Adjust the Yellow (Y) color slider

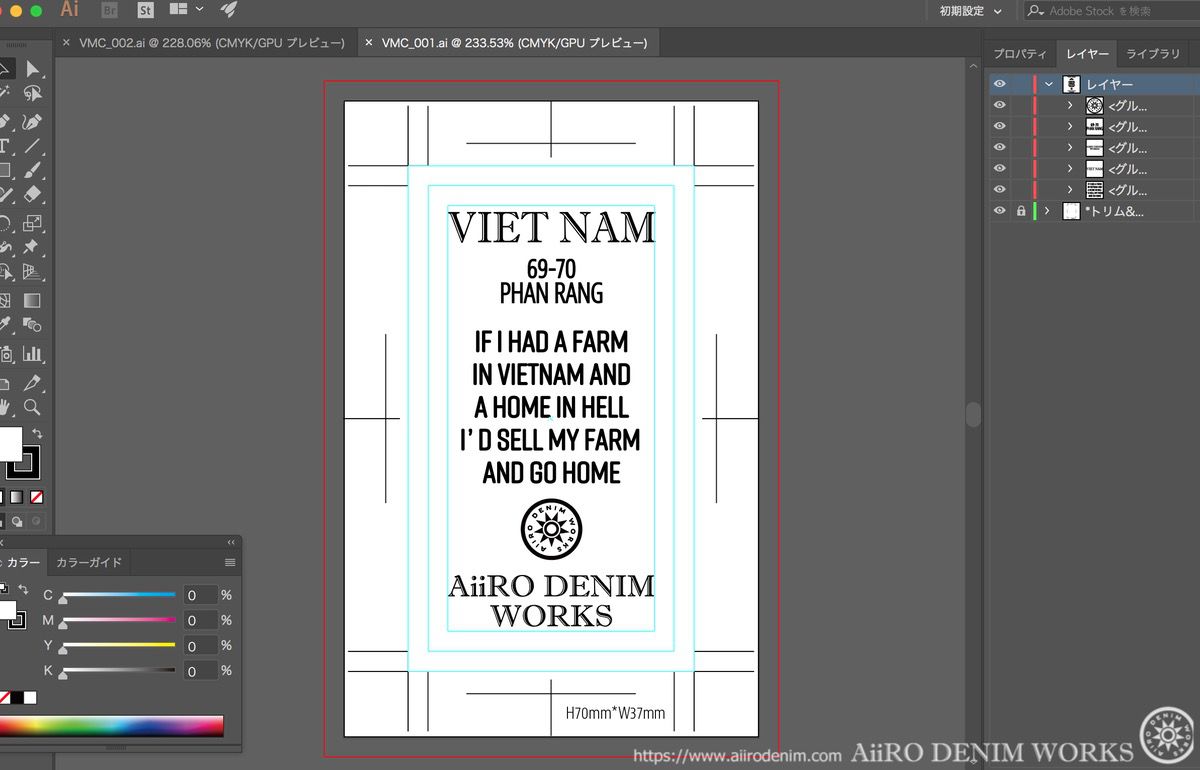(x=118, y=645)
